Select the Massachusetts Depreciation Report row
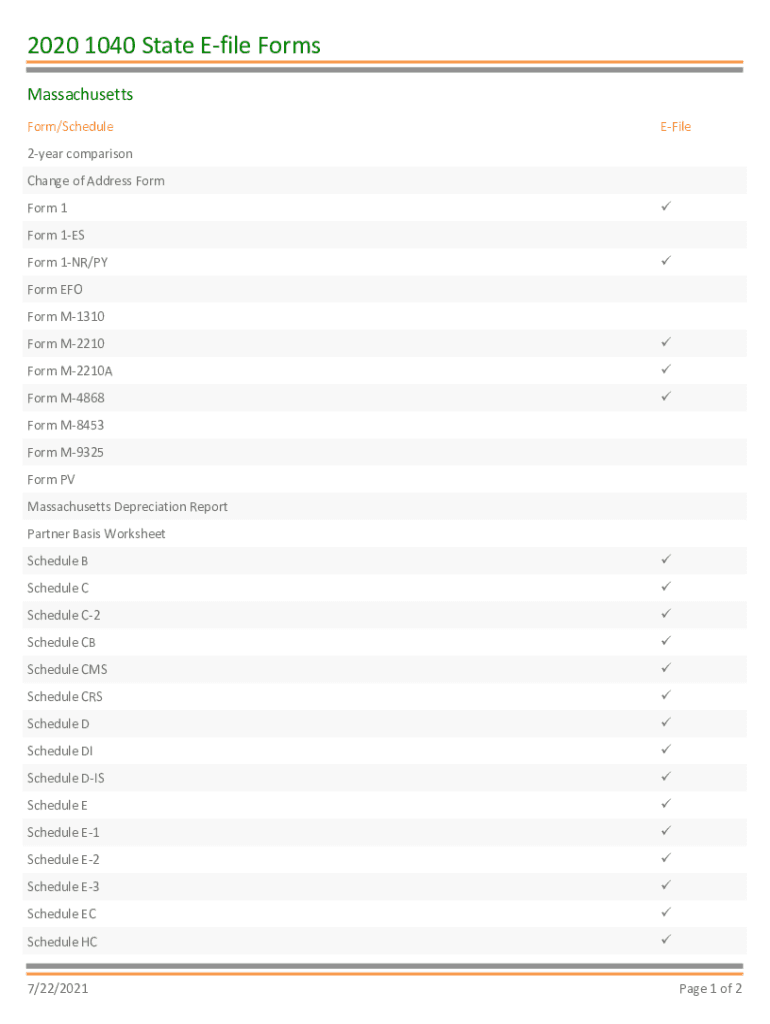This screenshot has height=1024, width=770. click(x=127, y=507)
